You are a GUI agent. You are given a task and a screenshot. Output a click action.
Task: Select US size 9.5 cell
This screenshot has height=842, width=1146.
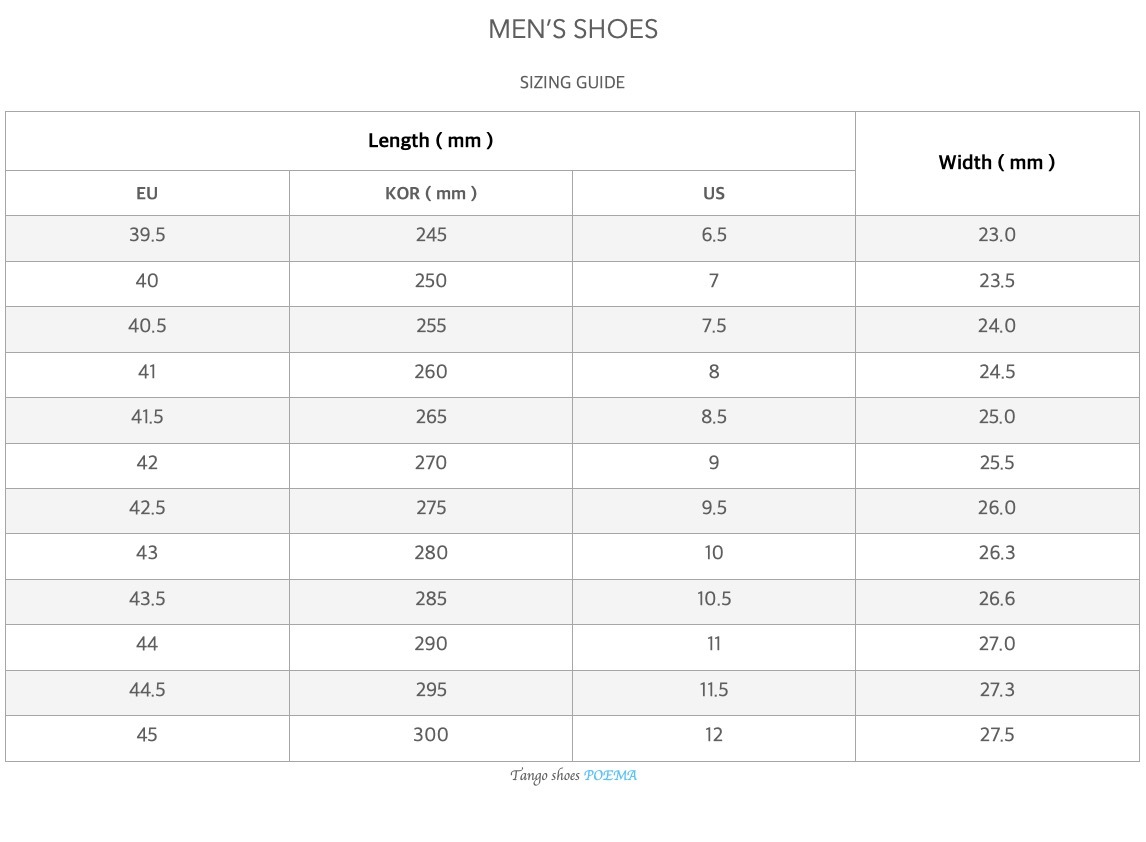tap(714, 508)
